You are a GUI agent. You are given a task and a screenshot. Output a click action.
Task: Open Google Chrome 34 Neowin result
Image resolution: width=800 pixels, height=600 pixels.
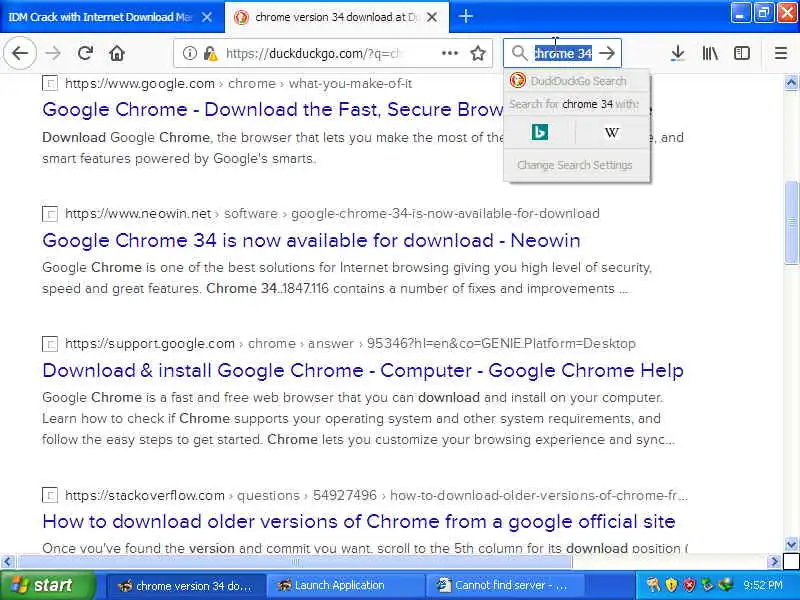click(x=311, y=240)
